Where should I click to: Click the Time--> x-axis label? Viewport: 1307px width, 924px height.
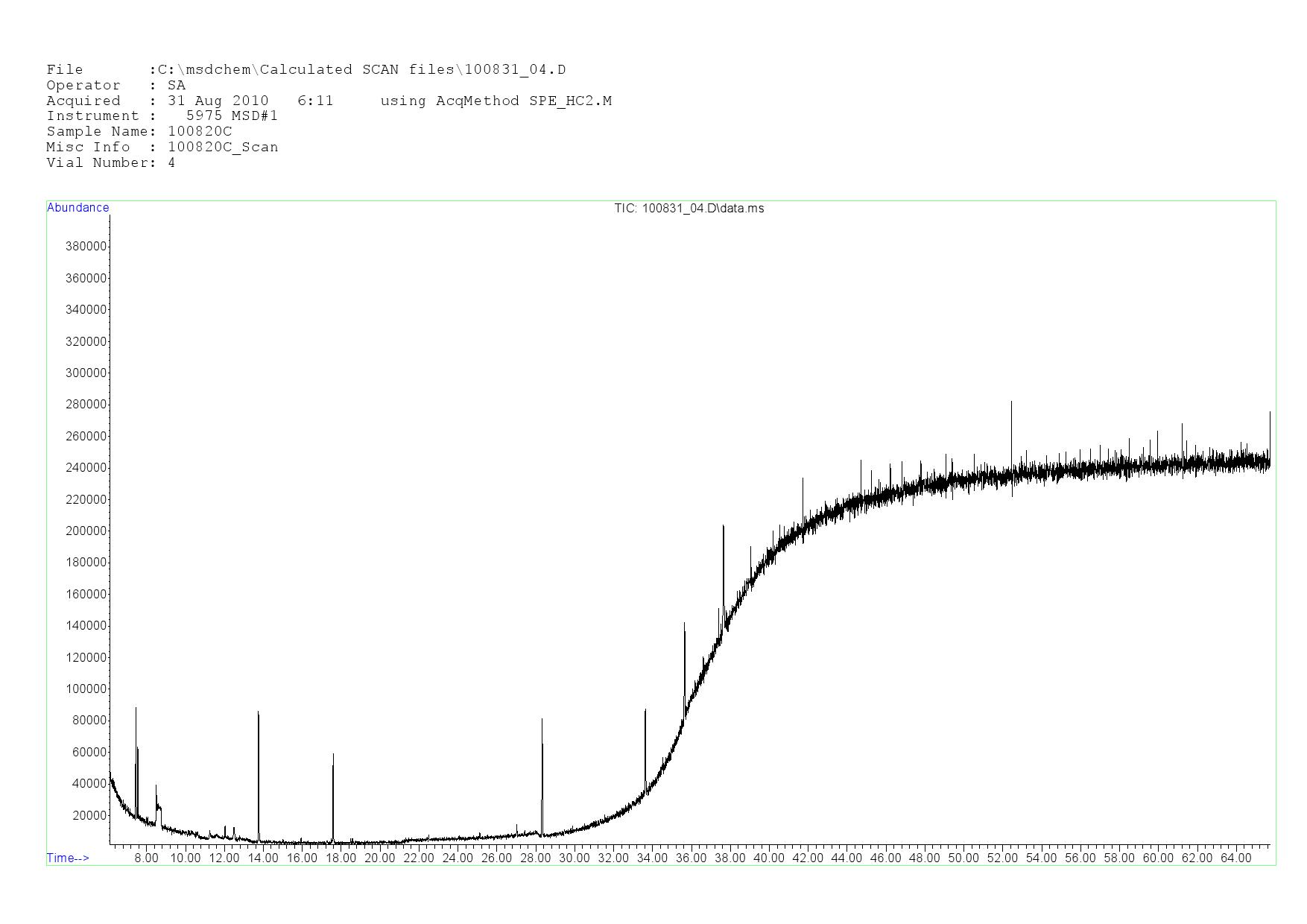68,858
